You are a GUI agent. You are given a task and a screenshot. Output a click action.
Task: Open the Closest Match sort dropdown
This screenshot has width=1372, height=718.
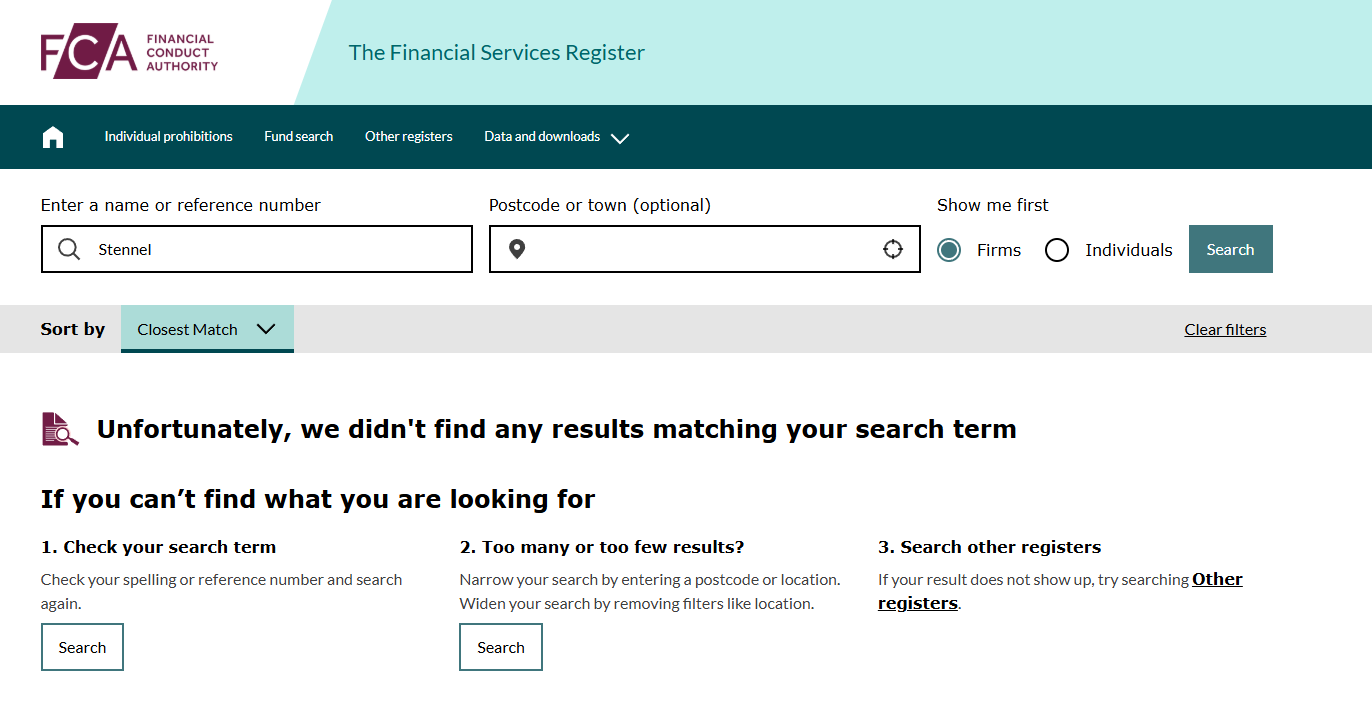(207, 329)
